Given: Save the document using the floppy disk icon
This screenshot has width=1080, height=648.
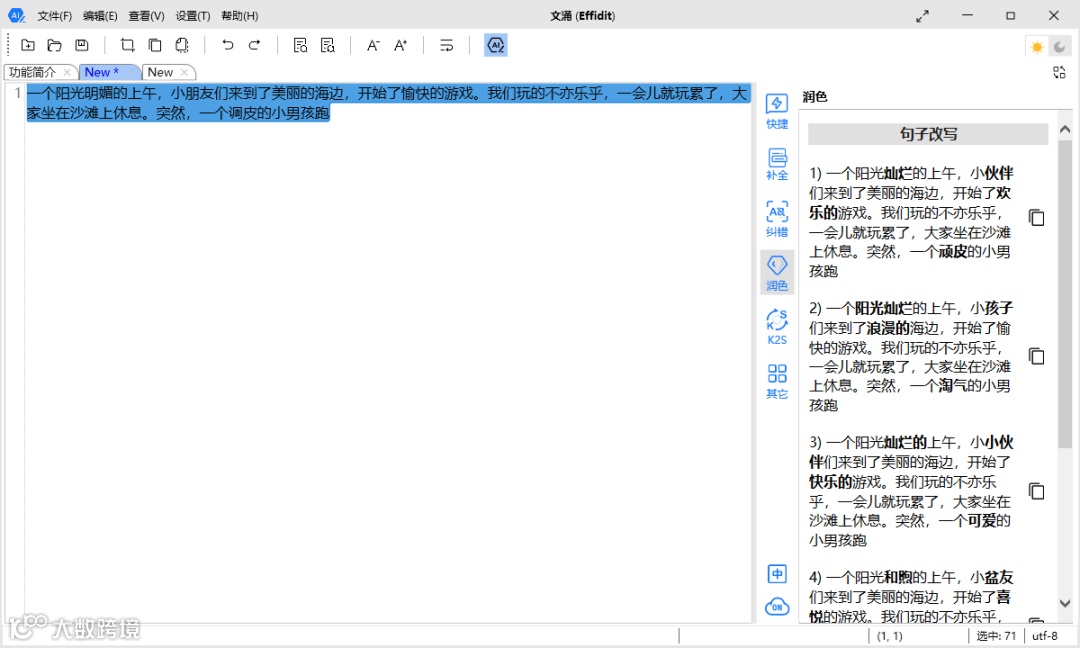Looking at the screenshot, I should pos(82,45).
